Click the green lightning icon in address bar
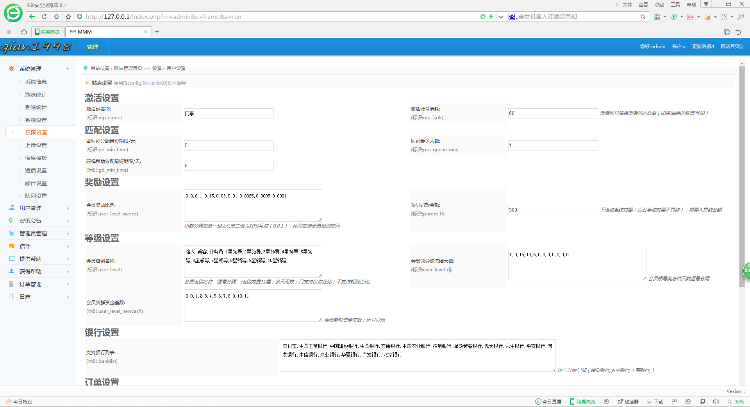 click(491, 16)
